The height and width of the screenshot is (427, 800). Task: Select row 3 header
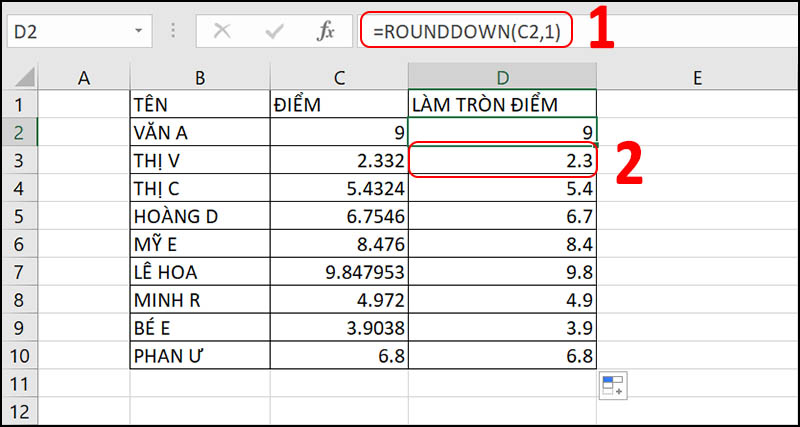tap(19, 160)
